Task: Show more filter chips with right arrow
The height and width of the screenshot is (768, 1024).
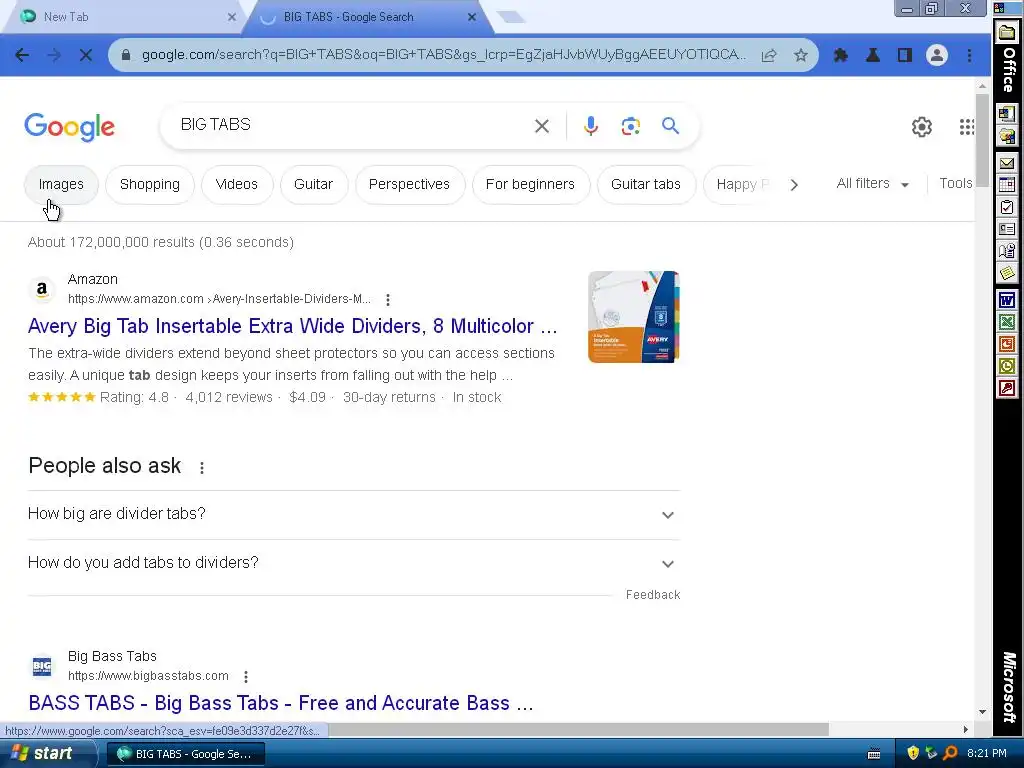Action: pos(793,185)
